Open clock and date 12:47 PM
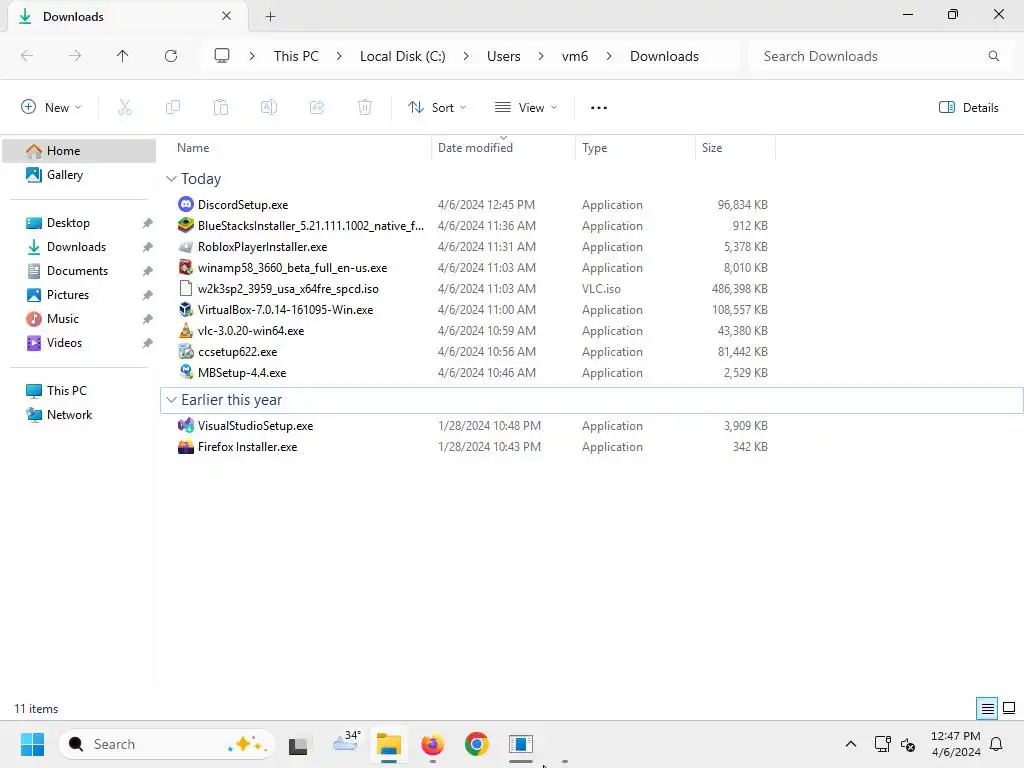This screenshot has width=1024, height=768. pos(956,744)
